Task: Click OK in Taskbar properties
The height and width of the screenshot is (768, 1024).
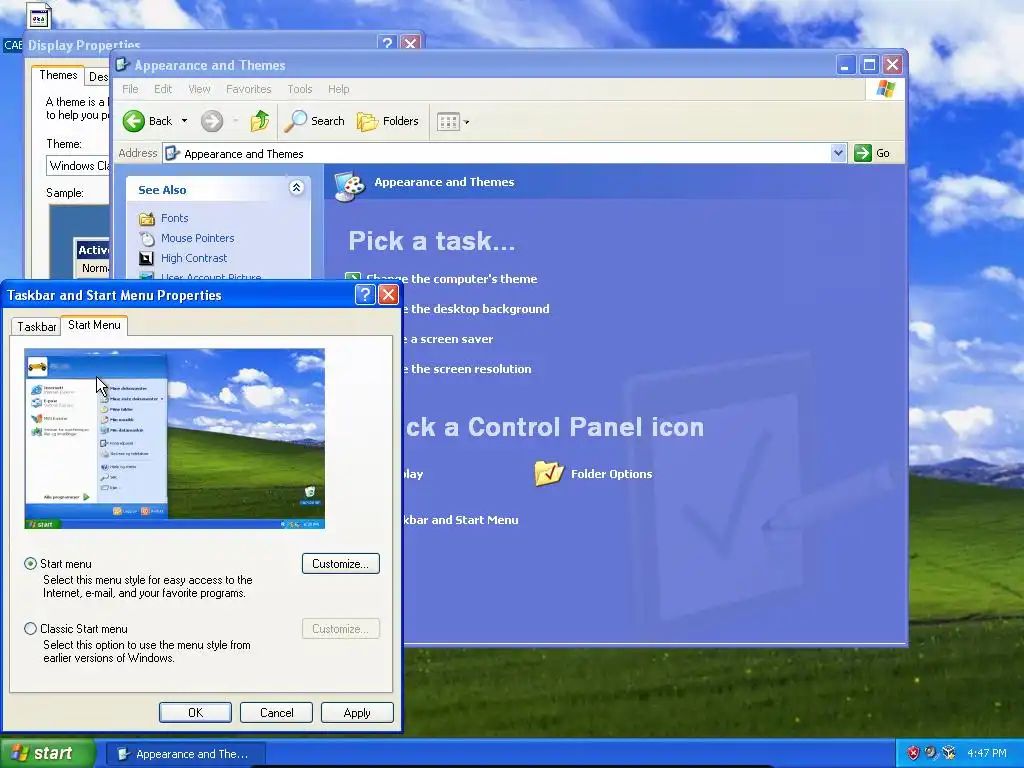Action: [x=195, y=712]
